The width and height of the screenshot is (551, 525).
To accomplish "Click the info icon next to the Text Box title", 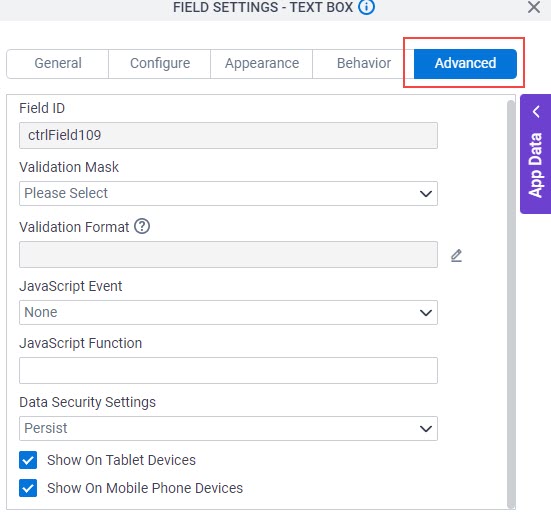I will [x=366, y=7].
